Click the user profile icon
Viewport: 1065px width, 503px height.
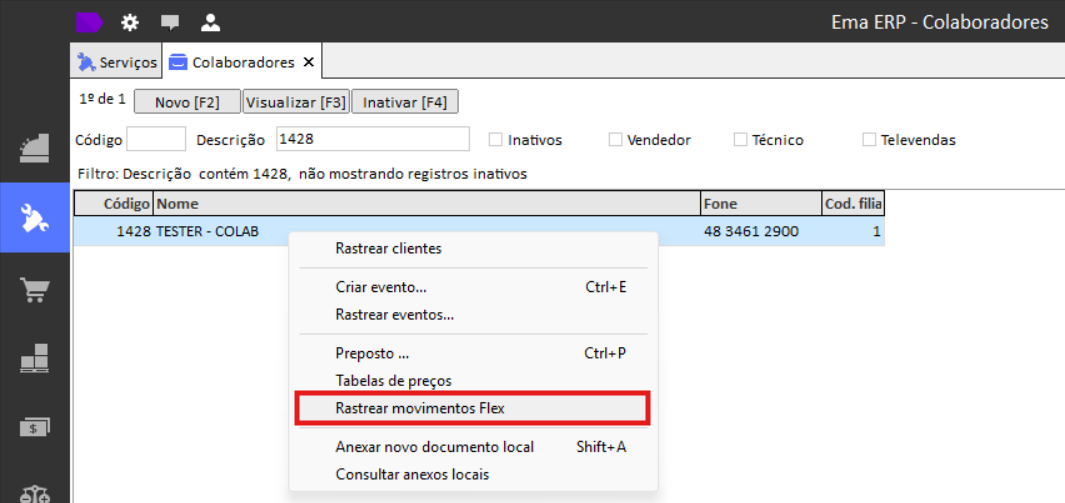click(211, 22)
